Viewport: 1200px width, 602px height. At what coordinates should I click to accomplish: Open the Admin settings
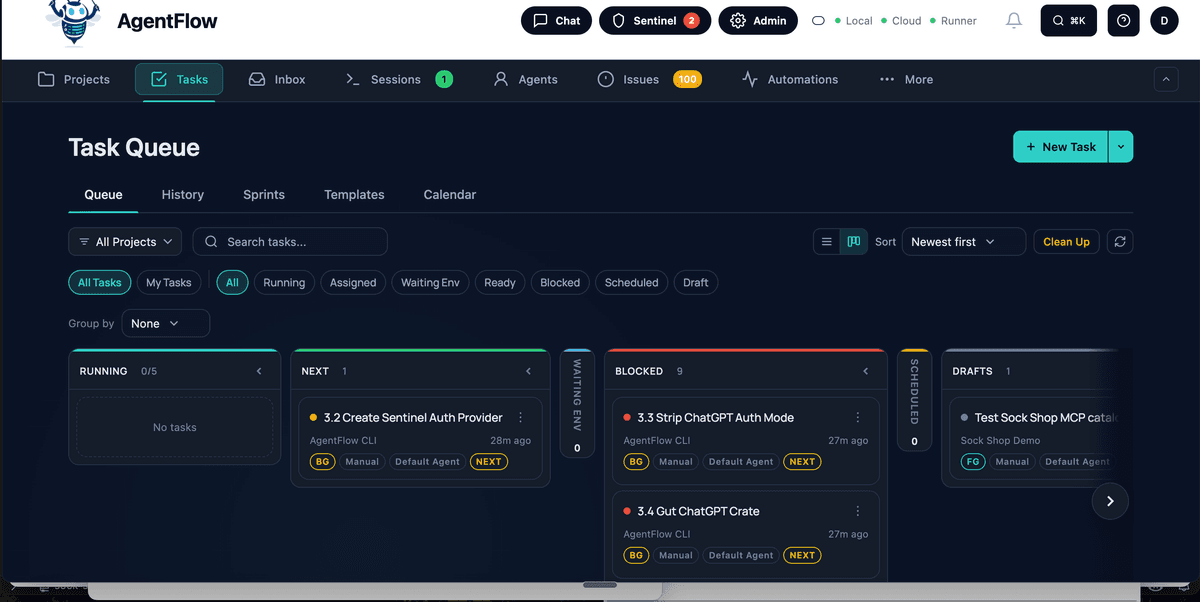click(x=757, y=20)
